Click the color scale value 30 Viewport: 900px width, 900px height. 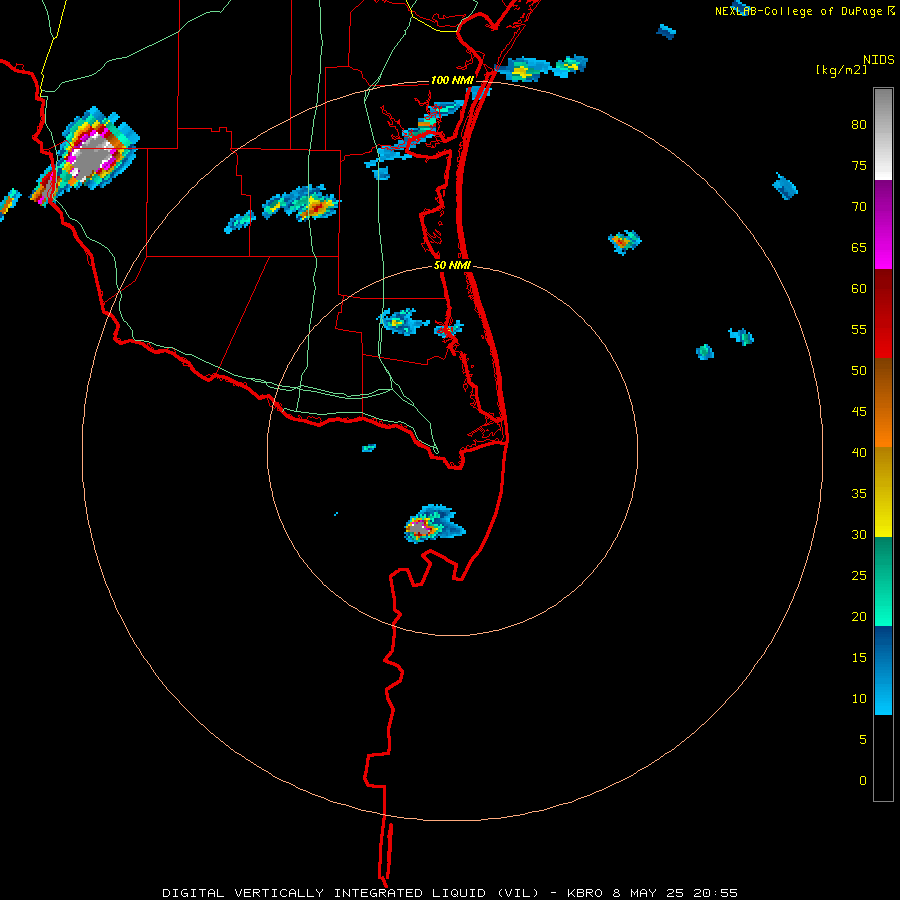tap(859, 535)
